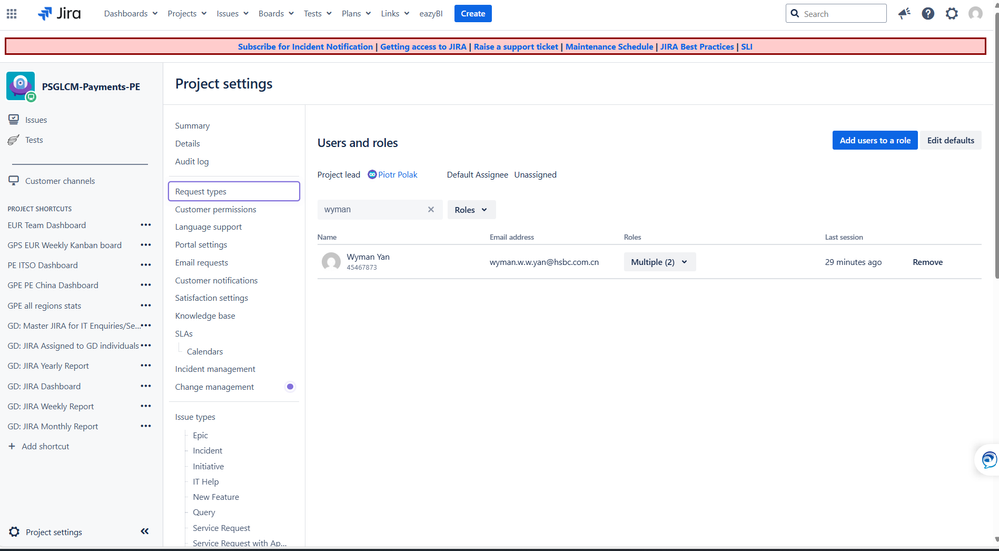
Task: Expand the Plans menu
Action: [356, 13]
